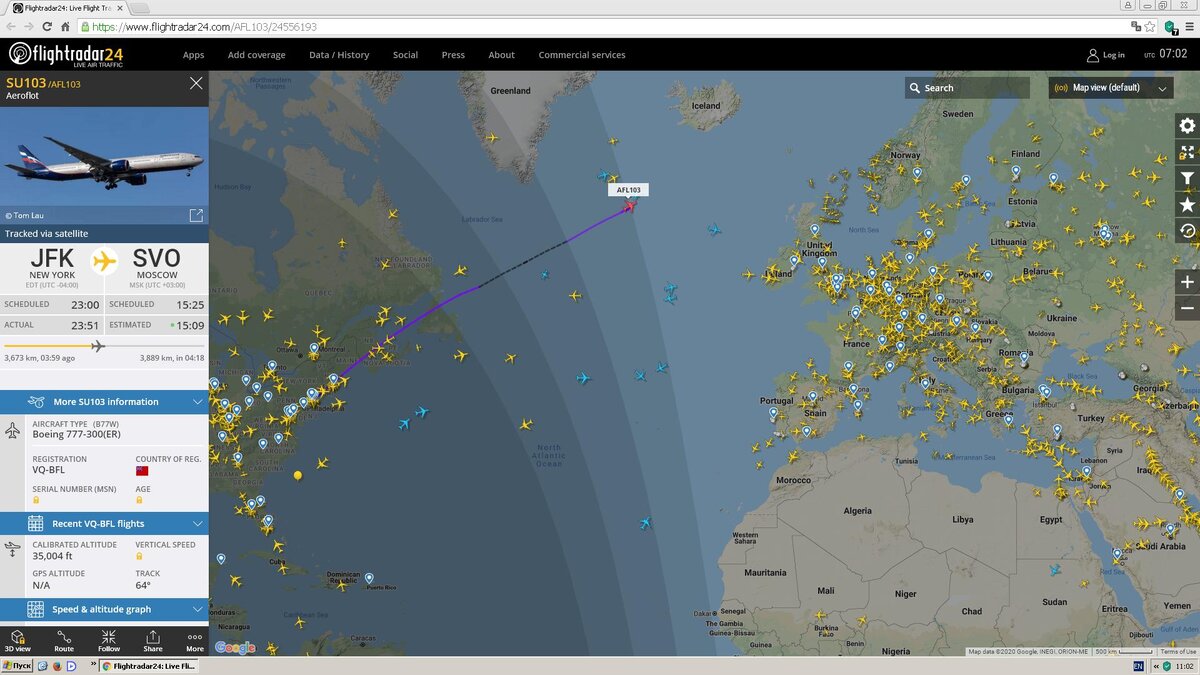Viewport: 1200px width, 675px height.
Task: Click the flight progress bar
Action: click(104, 346)
